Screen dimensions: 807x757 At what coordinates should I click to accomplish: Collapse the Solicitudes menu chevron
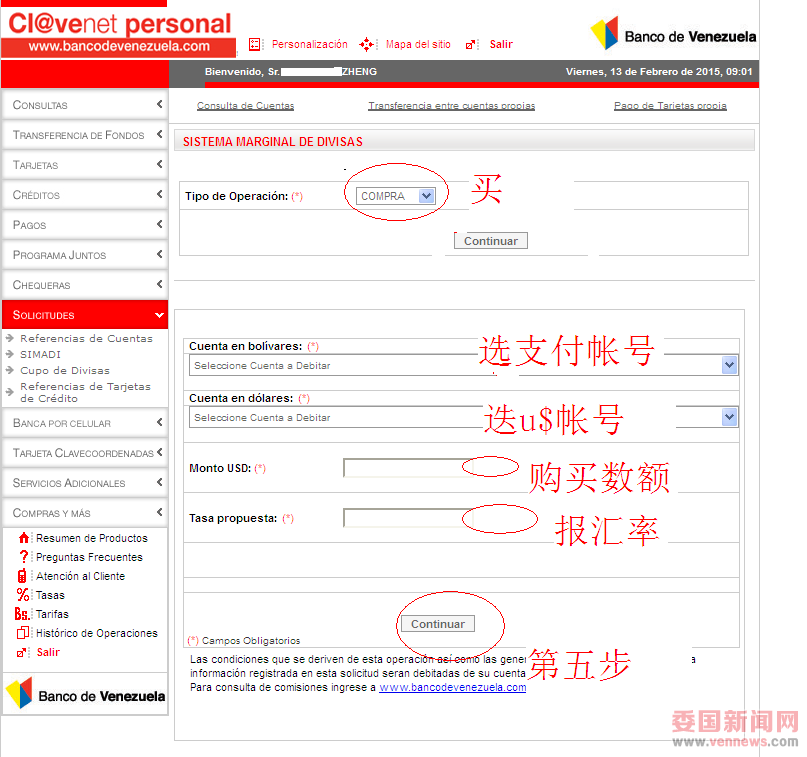click(160, 315)
